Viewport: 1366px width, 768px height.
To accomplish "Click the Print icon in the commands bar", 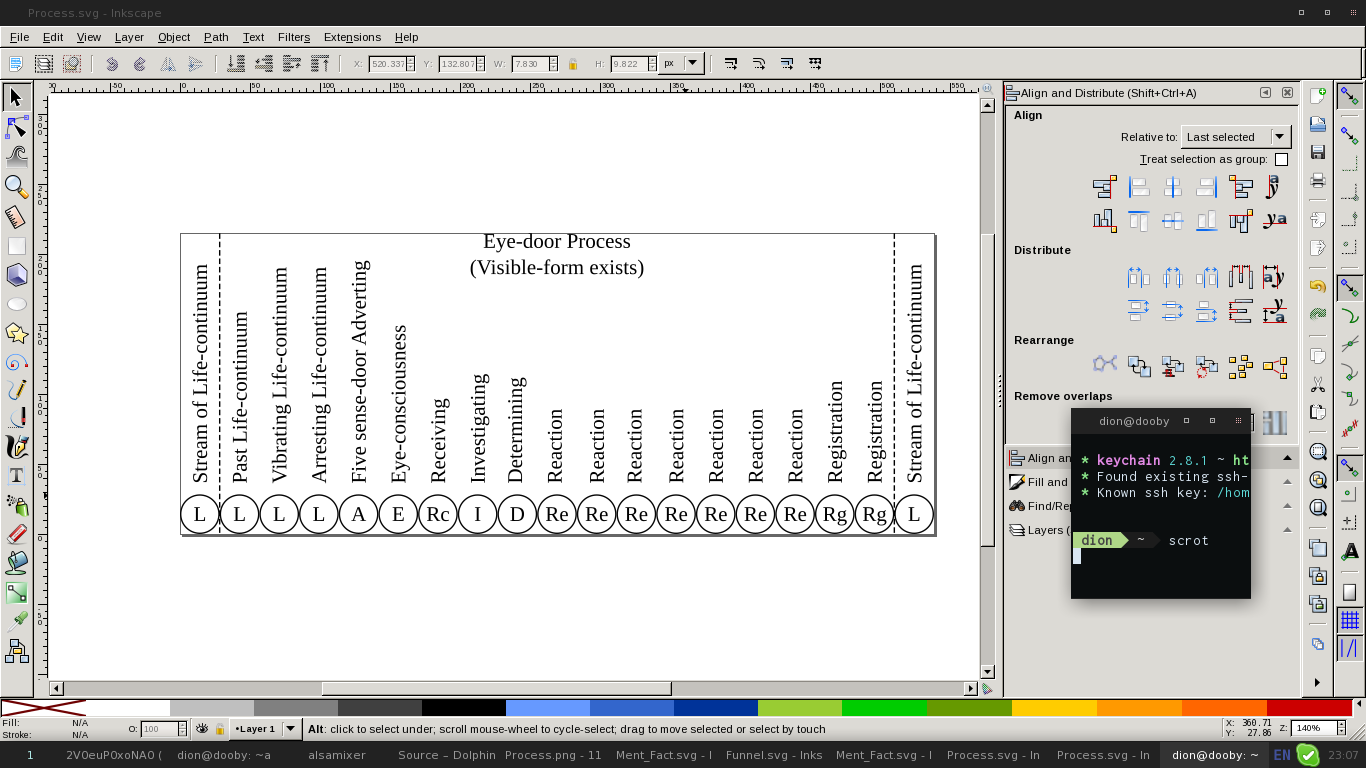I will click(1317, 181).
